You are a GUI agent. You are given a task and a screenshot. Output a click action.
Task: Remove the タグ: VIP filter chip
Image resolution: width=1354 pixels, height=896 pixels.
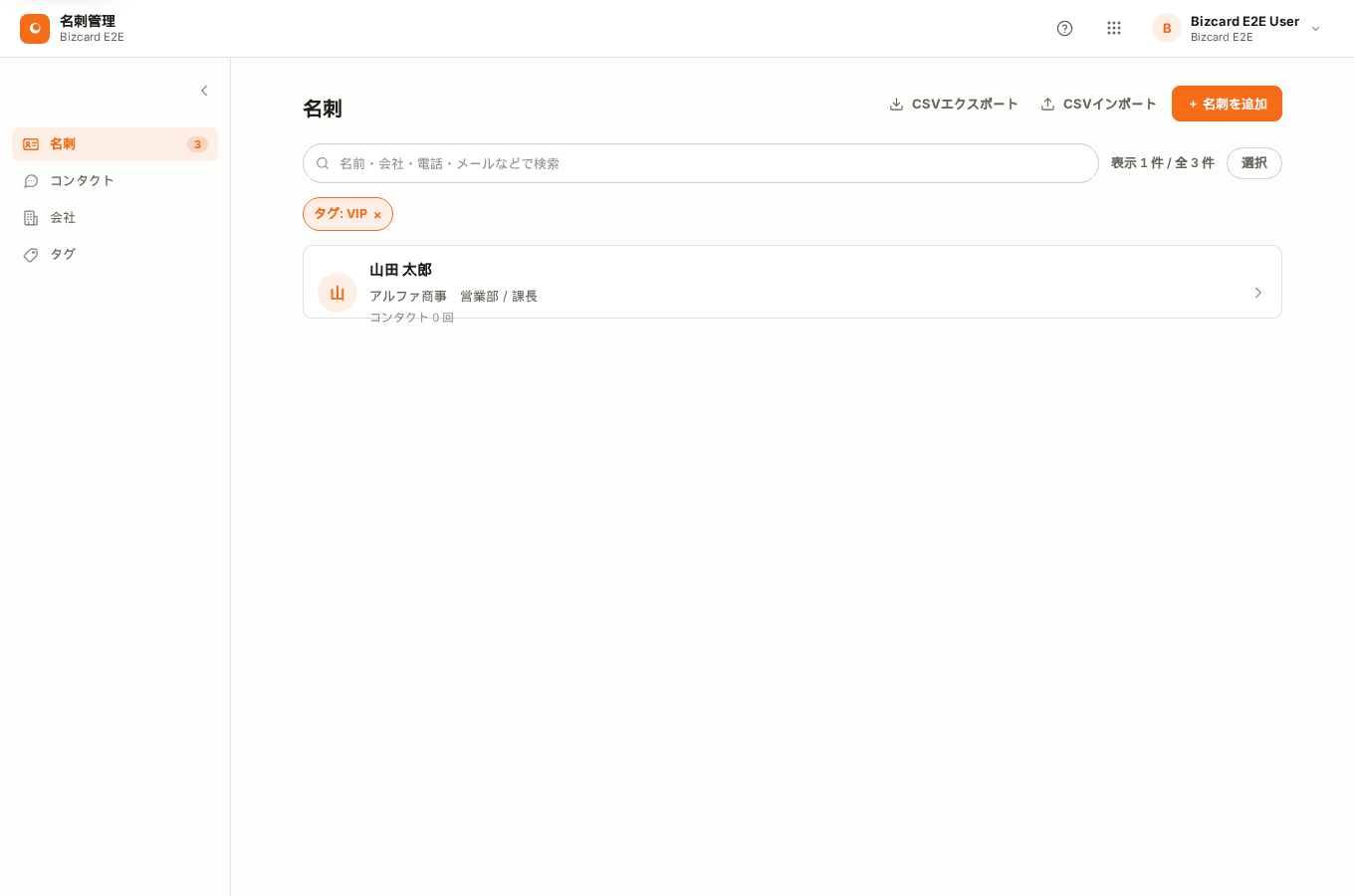point(377,215)
